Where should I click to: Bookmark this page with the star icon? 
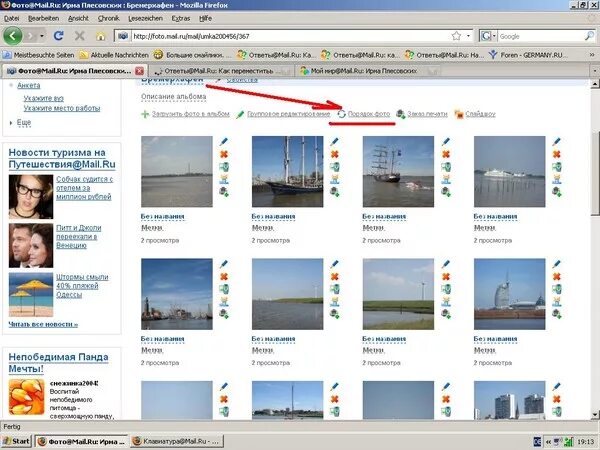pos(456,36)
